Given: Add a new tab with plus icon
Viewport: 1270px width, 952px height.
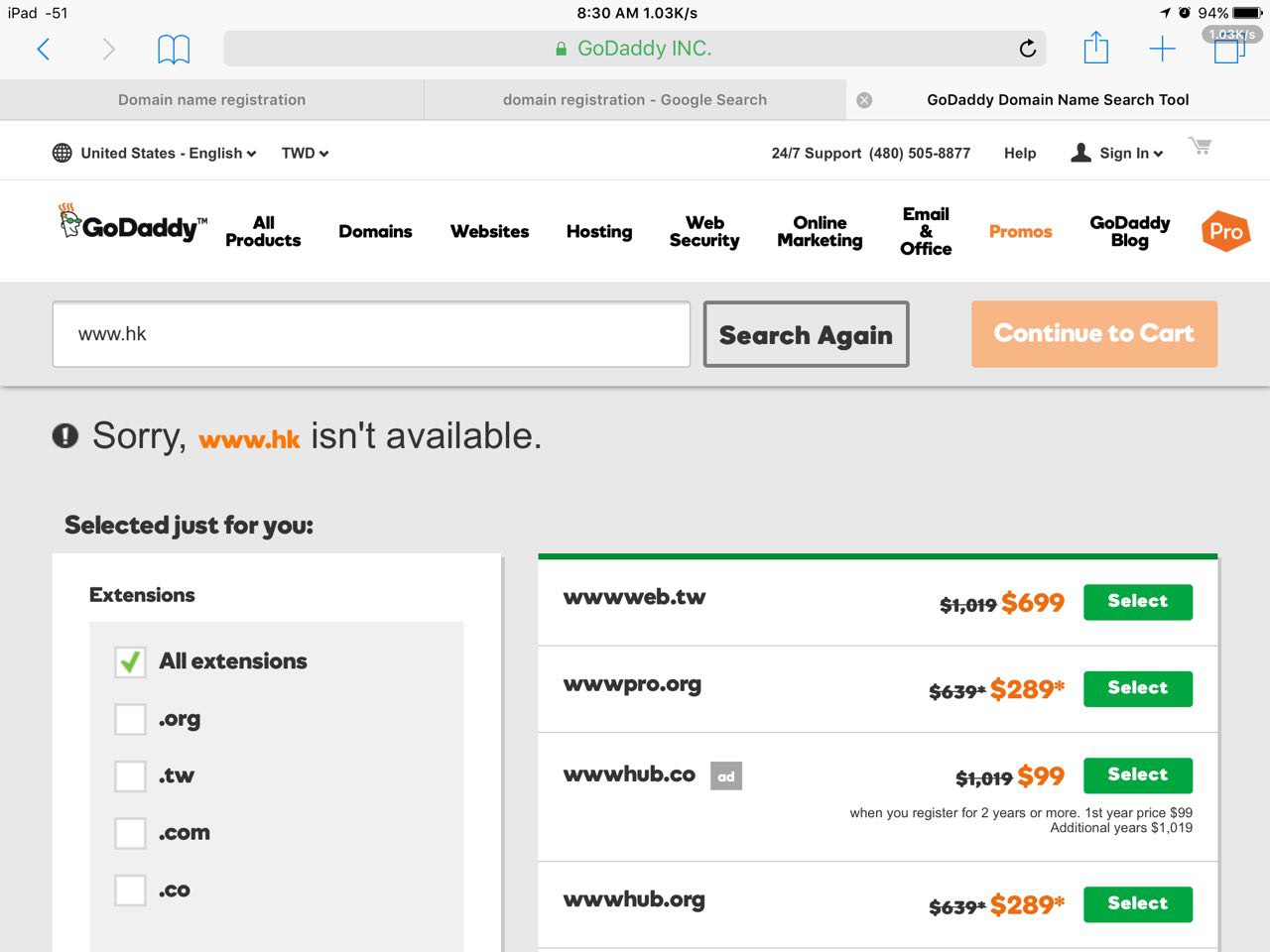Looking at the screenshot, I should [x=1162, y=49].
